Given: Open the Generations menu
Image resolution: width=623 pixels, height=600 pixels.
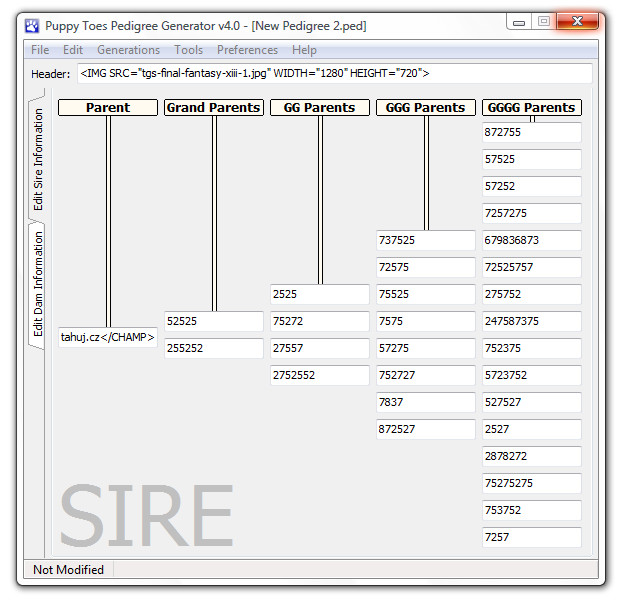Looking at the screenshot, I should 128,50.
